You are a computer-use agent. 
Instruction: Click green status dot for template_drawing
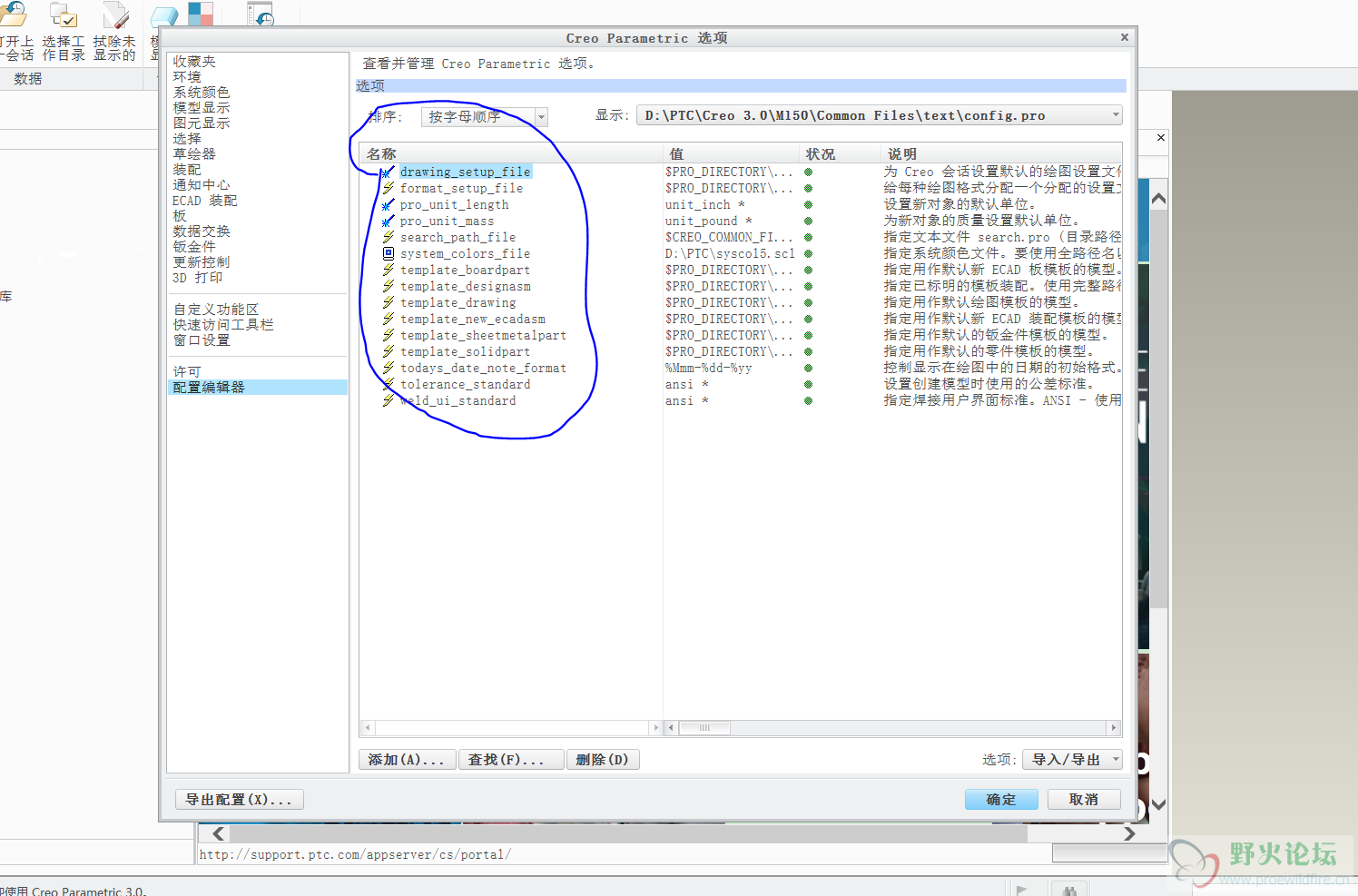click(808, 303)
